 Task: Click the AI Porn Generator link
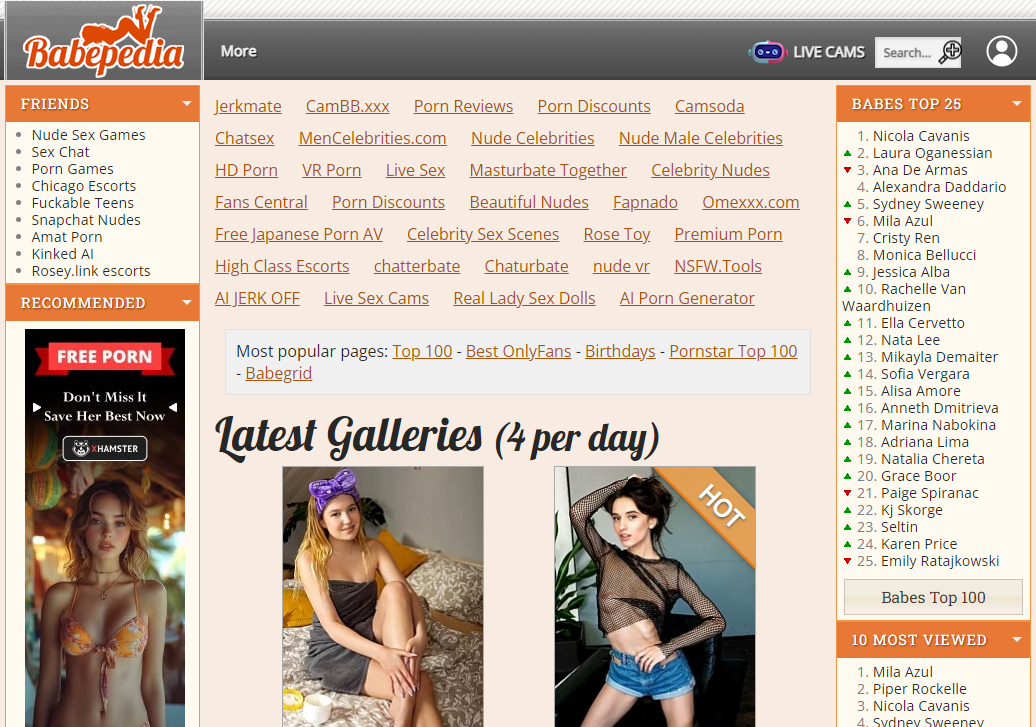(x=686, y=299)
